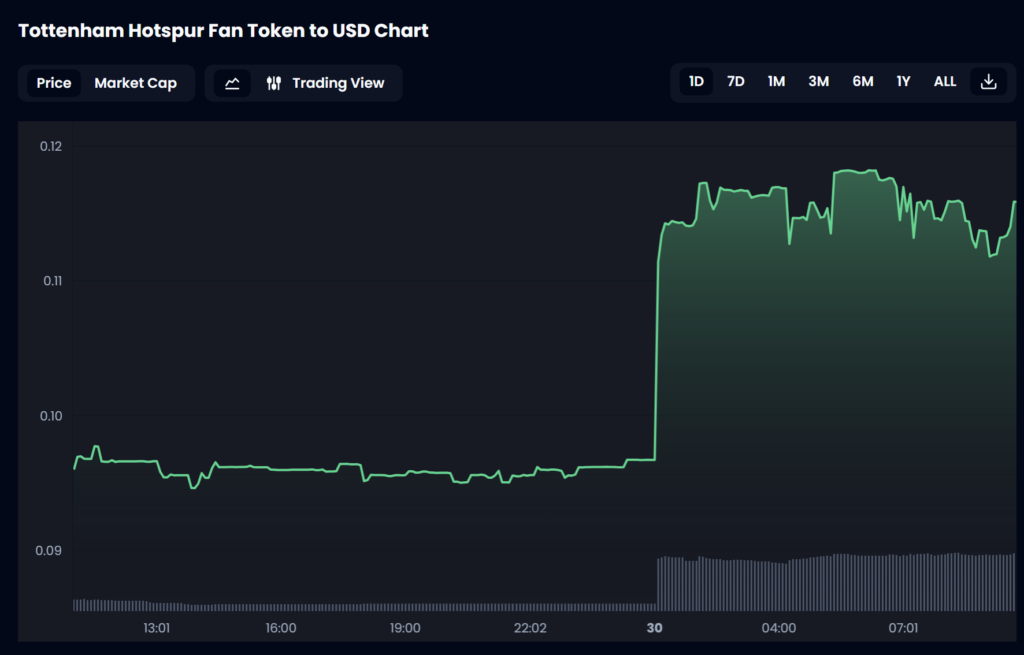Viewport: 1024px width, 655px height.
Task: Click the 07:01 time axis label
Action: click(903, 628)
